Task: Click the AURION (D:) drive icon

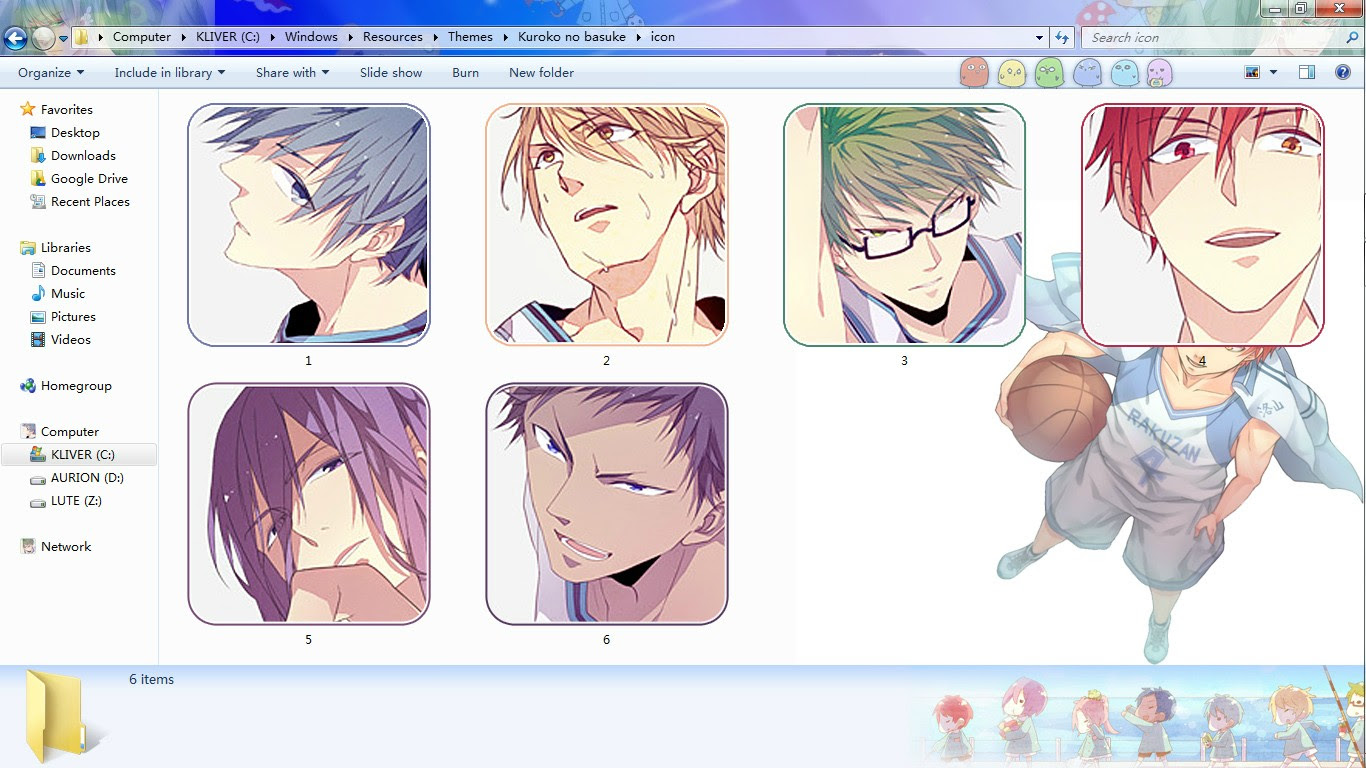Action: point(38,478)
